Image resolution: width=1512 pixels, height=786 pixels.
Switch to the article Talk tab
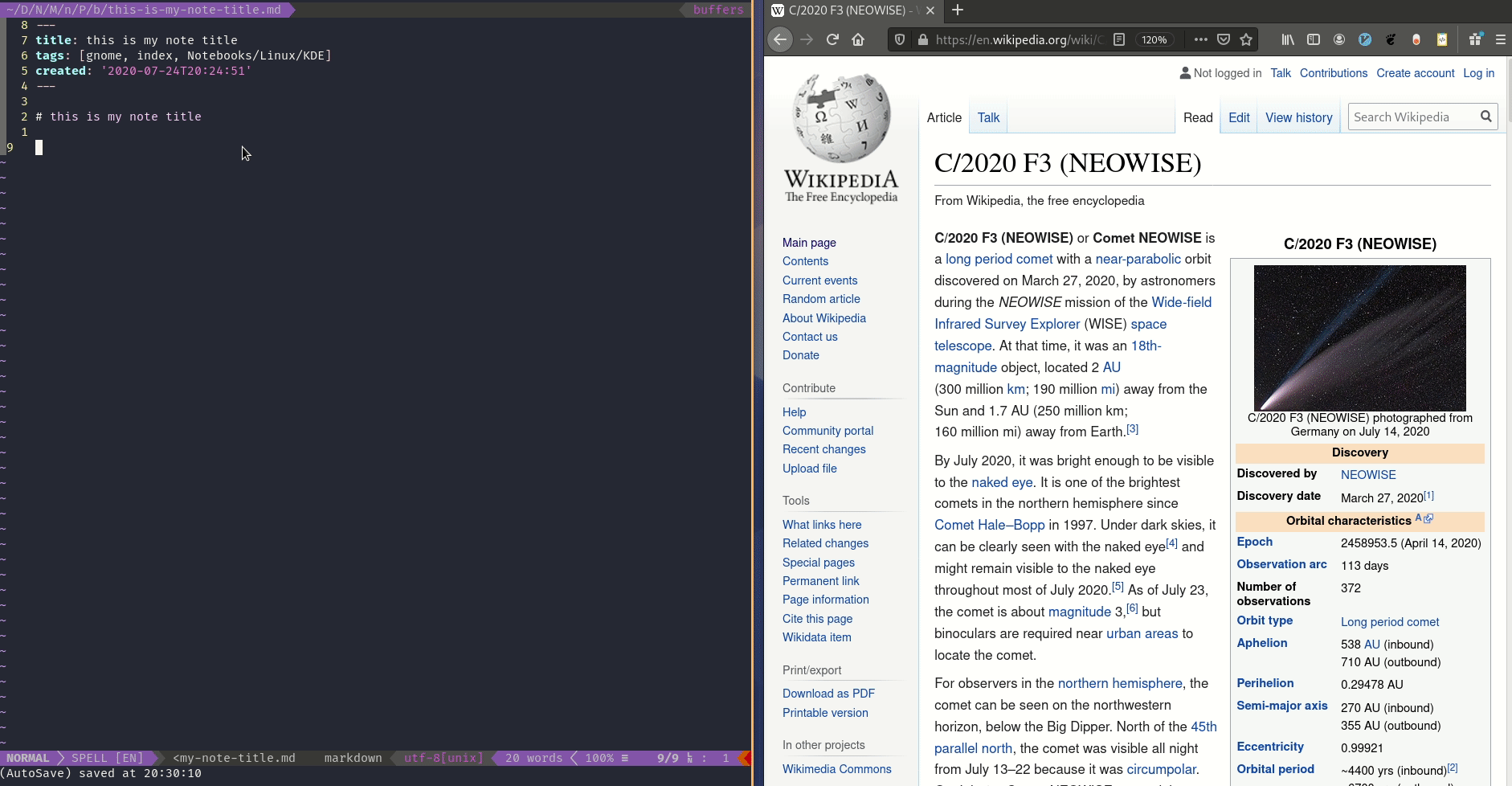click(988, 117)
